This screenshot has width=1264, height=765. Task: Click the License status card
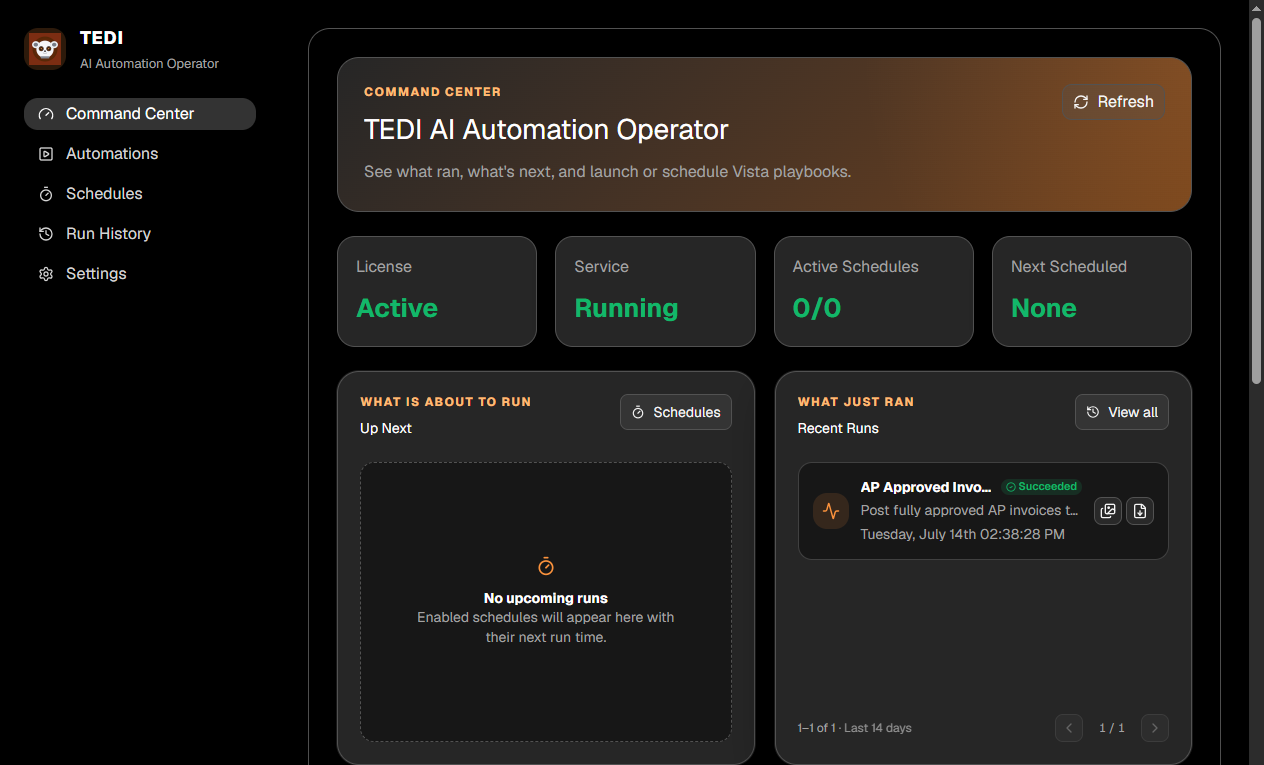[437, 291]
